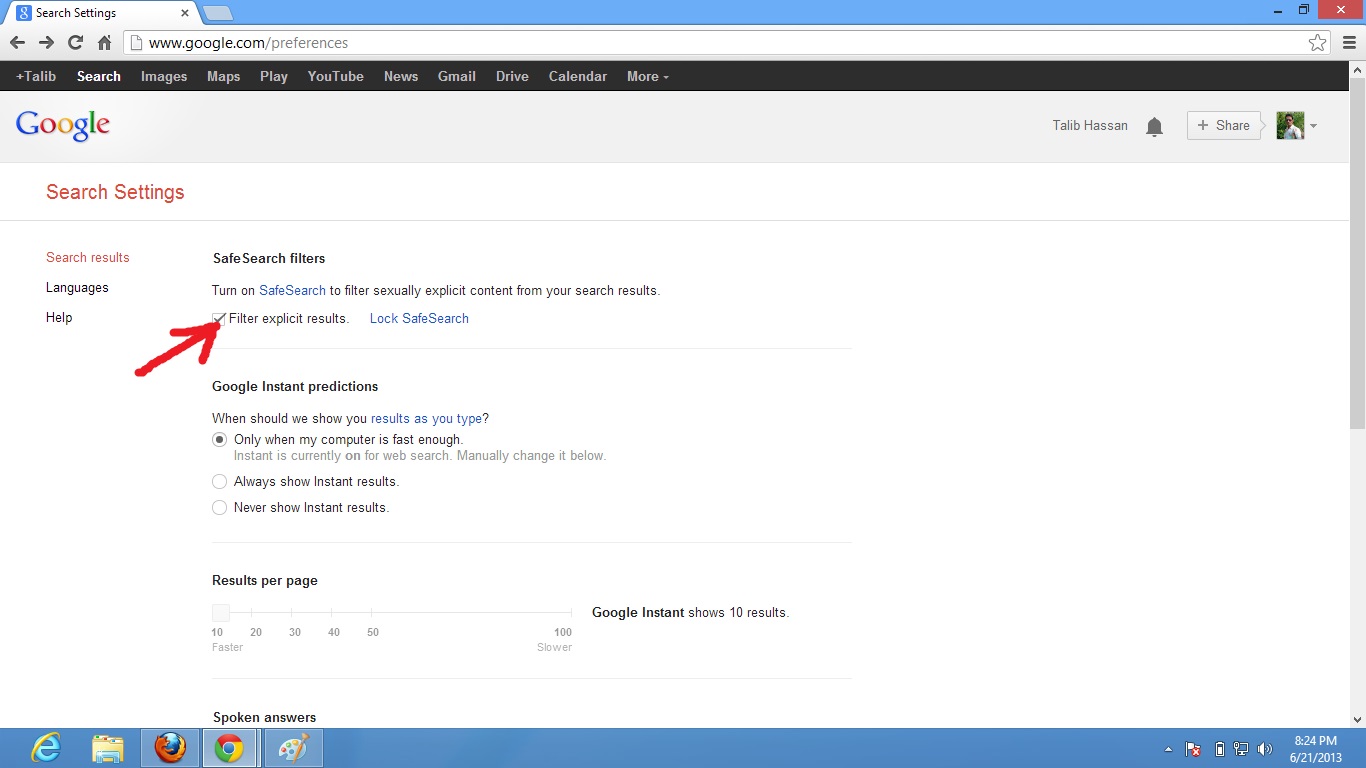This screenshot has height=768, width=1366.
Task: Switch to Firefox in the taskbar
Action: point(170,748)
